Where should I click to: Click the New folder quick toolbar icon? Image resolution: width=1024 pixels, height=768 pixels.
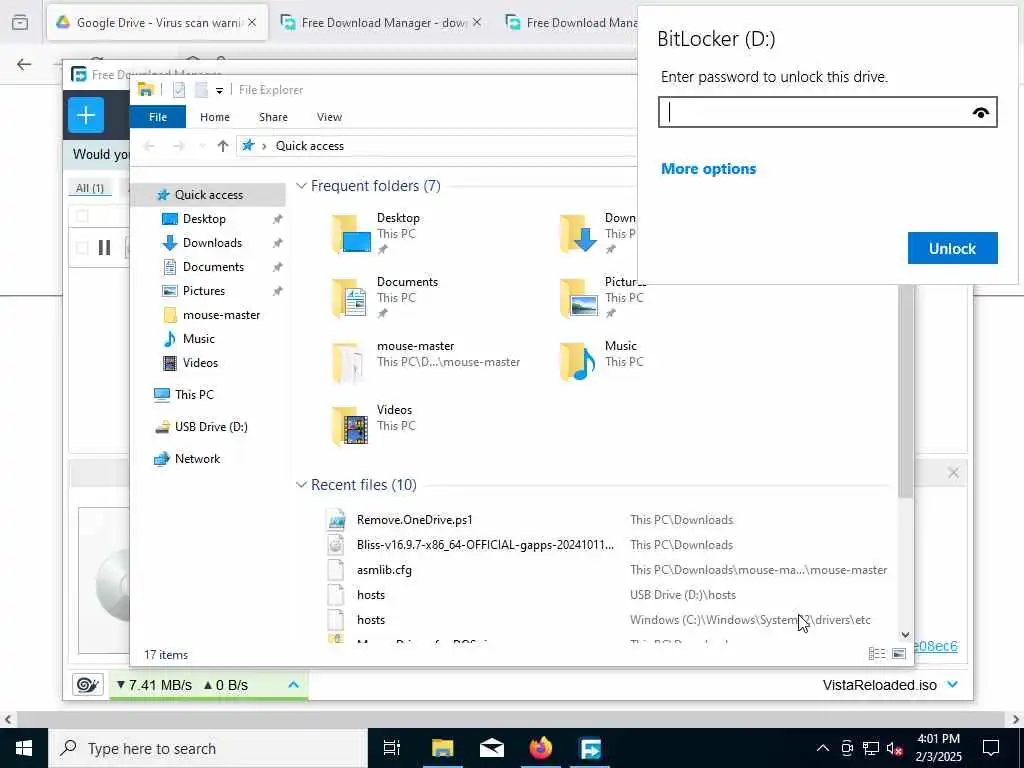[x=201, y=90]
